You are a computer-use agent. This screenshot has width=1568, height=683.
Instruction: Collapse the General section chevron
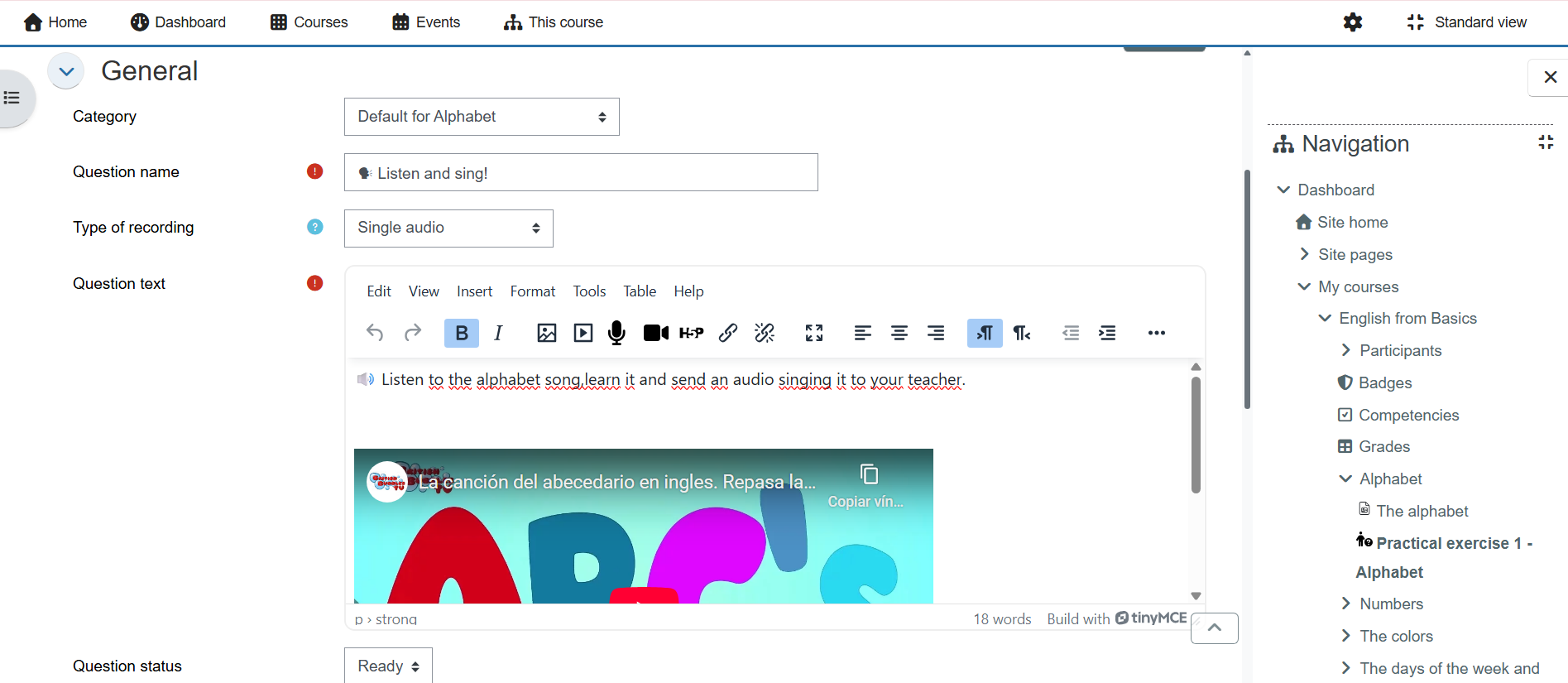[x=66, y=71]
